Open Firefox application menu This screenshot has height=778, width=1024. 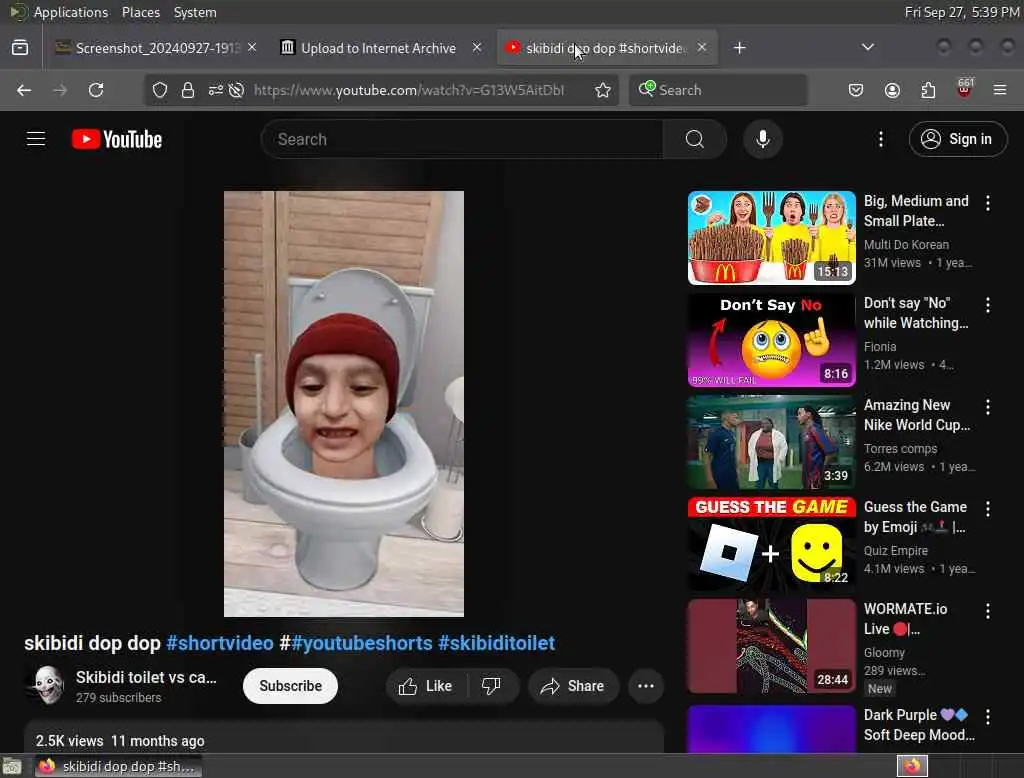point(1000,90)
